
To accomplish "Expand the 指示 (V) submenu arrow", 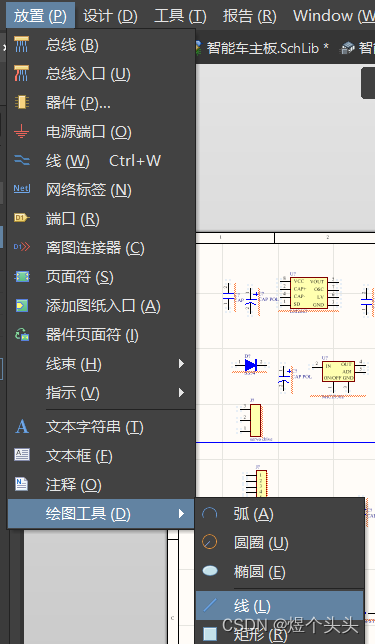I will tap(181, 393).
